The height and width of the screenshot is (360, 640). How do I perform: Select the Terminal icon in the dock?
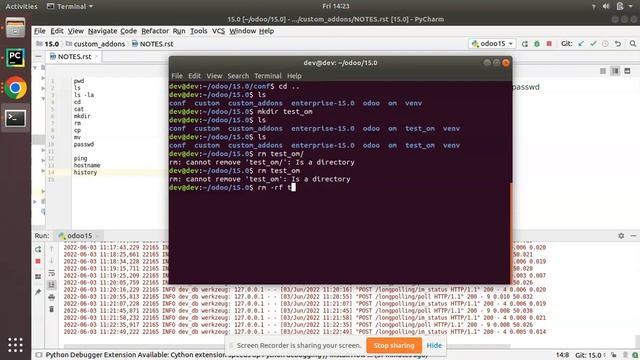15,118
